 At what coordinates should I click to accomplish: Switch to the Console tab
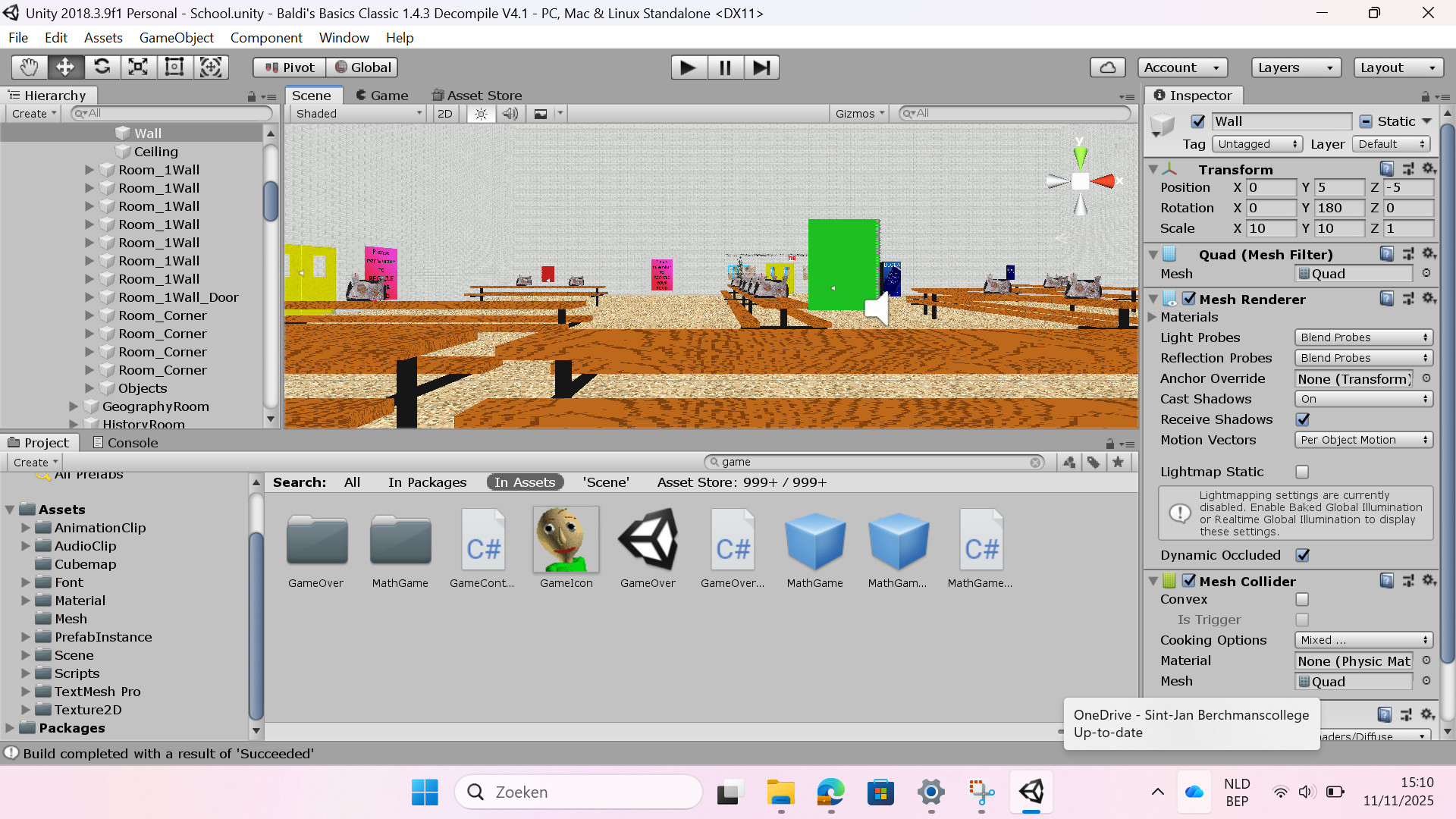131,442
